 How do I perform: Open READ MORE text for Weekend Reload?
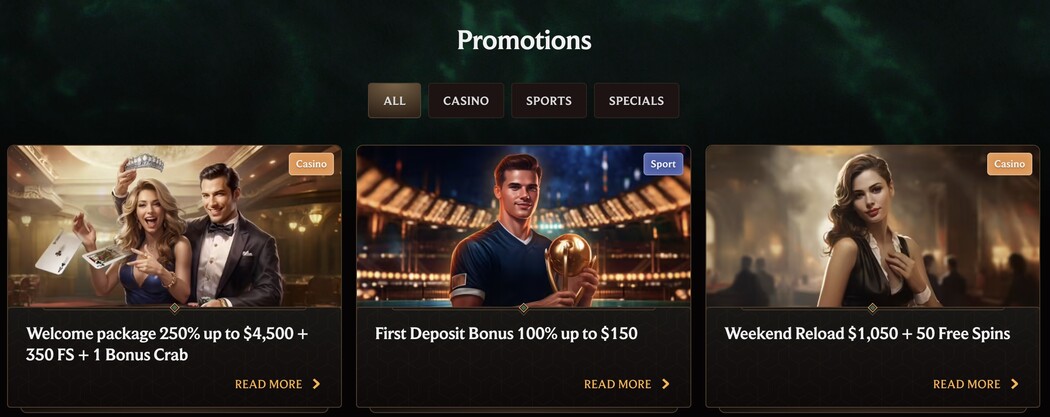966,384
